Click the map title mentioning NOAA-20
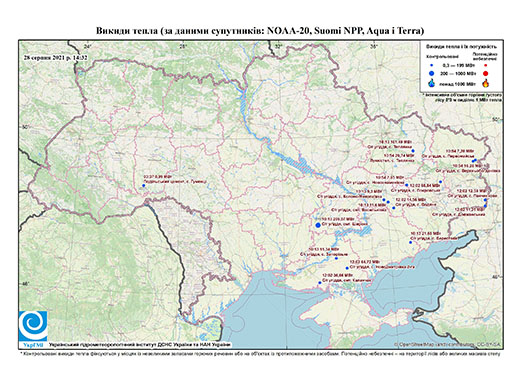Image resolution: width=520 pixels, height=368 pixels. coord(260,31)
